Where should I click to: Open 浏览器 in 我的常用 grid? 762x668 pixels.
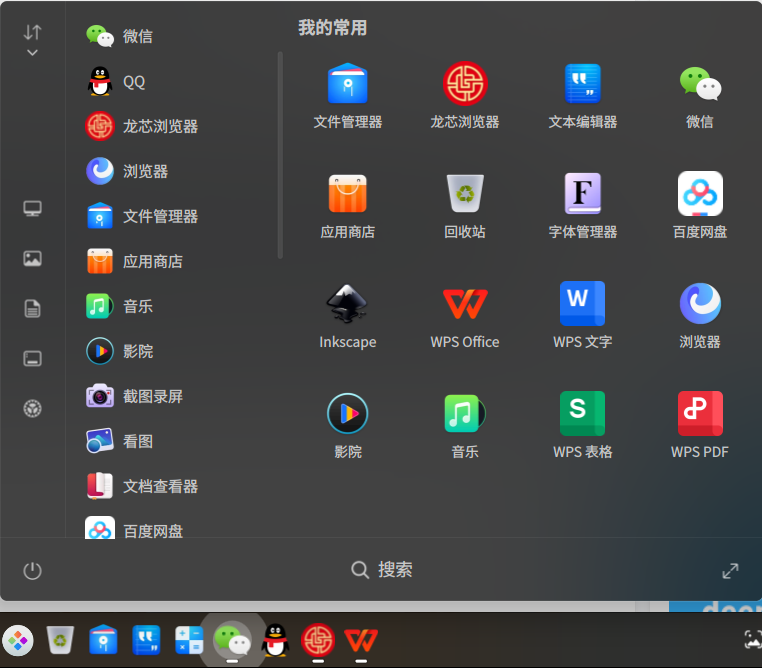(x=700, y=316)
